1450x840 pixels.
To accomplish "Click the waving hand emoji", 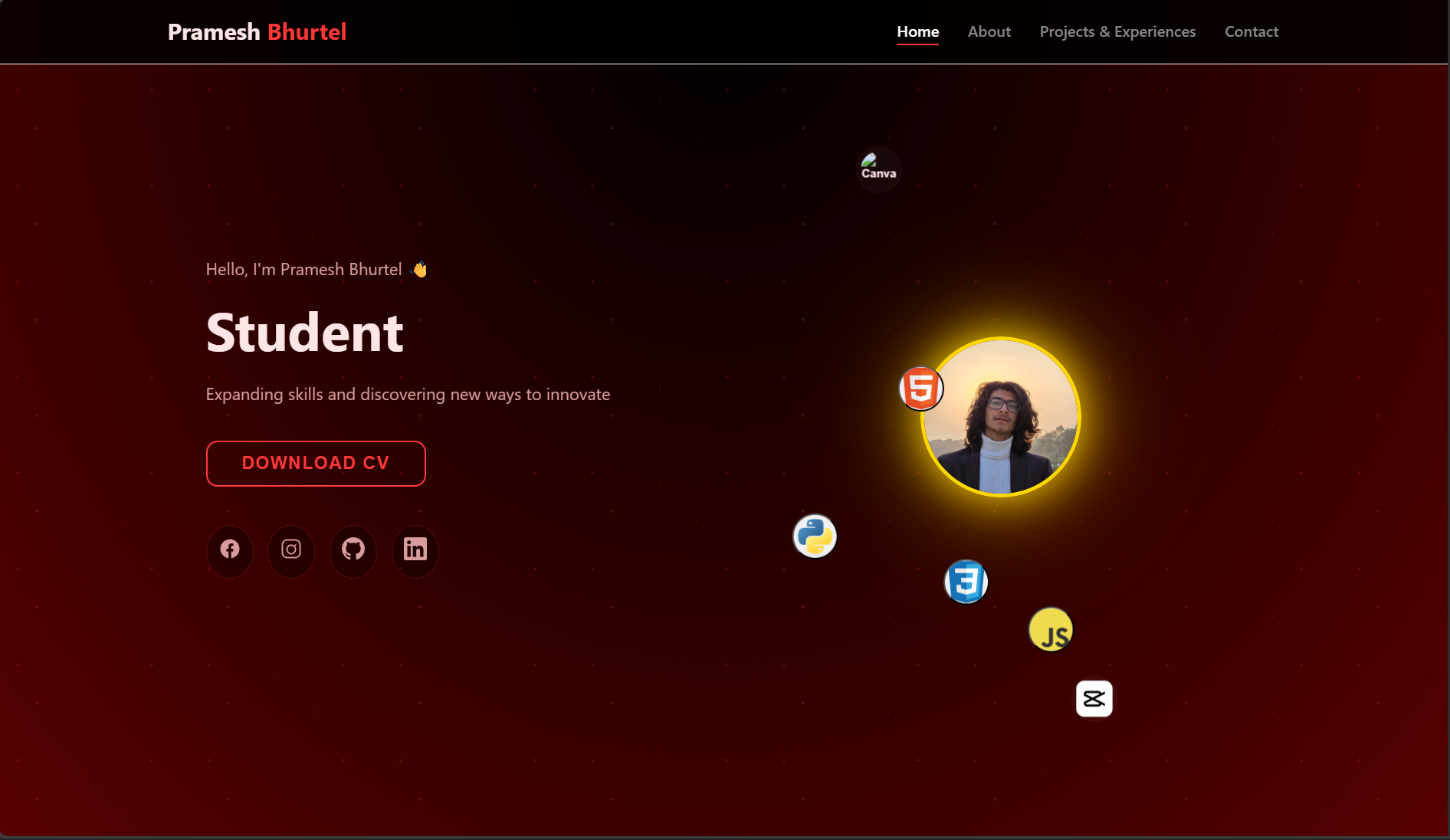I will [x=419, y=269].
